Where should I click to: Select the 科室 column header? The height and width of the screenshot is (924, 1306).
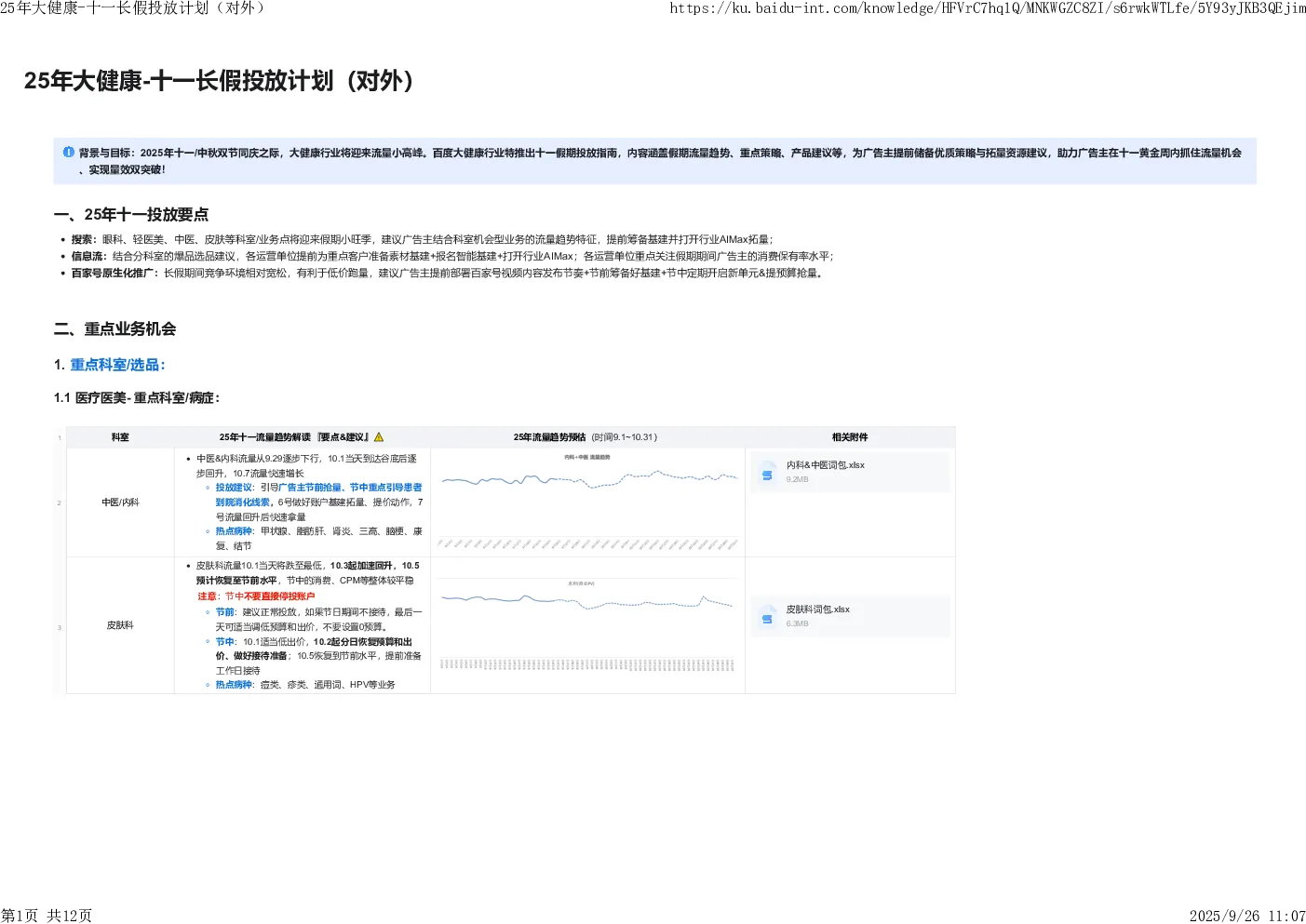[x=120, y=437]
